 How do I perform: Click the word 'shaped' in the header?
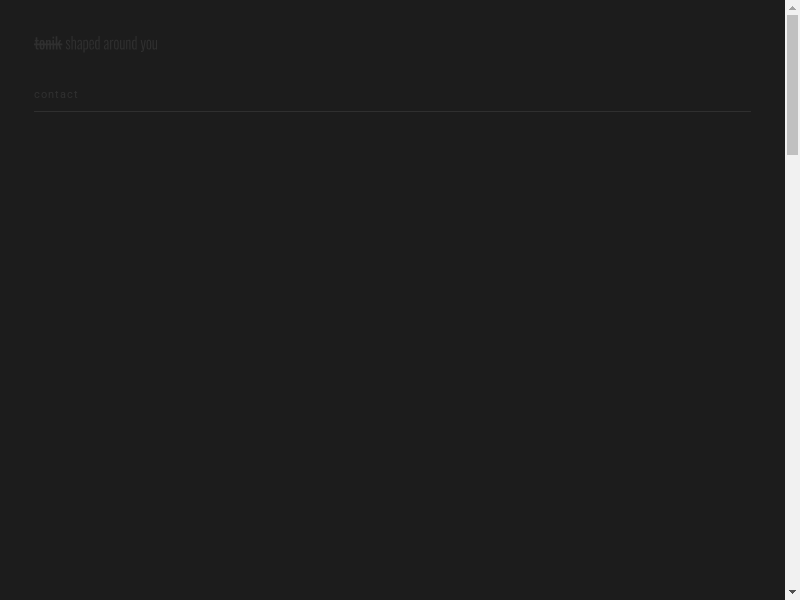point(83,44)
